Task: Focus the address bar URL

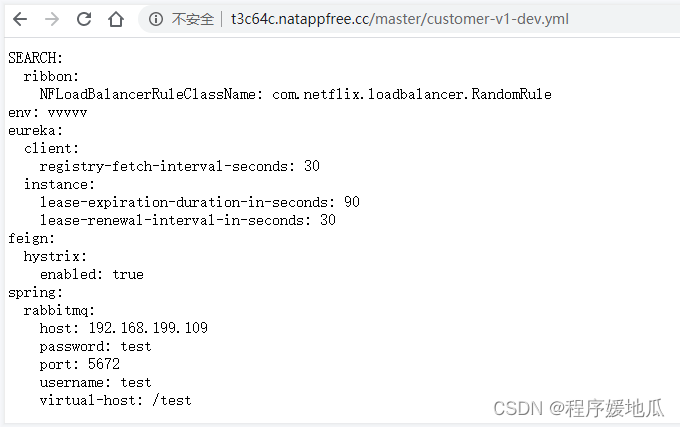Action: [399, 19]
